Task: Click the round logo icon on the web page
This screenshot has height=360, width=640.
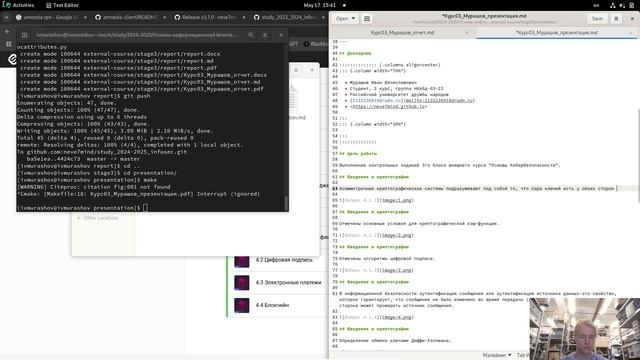Action: [x=13, y=60]
